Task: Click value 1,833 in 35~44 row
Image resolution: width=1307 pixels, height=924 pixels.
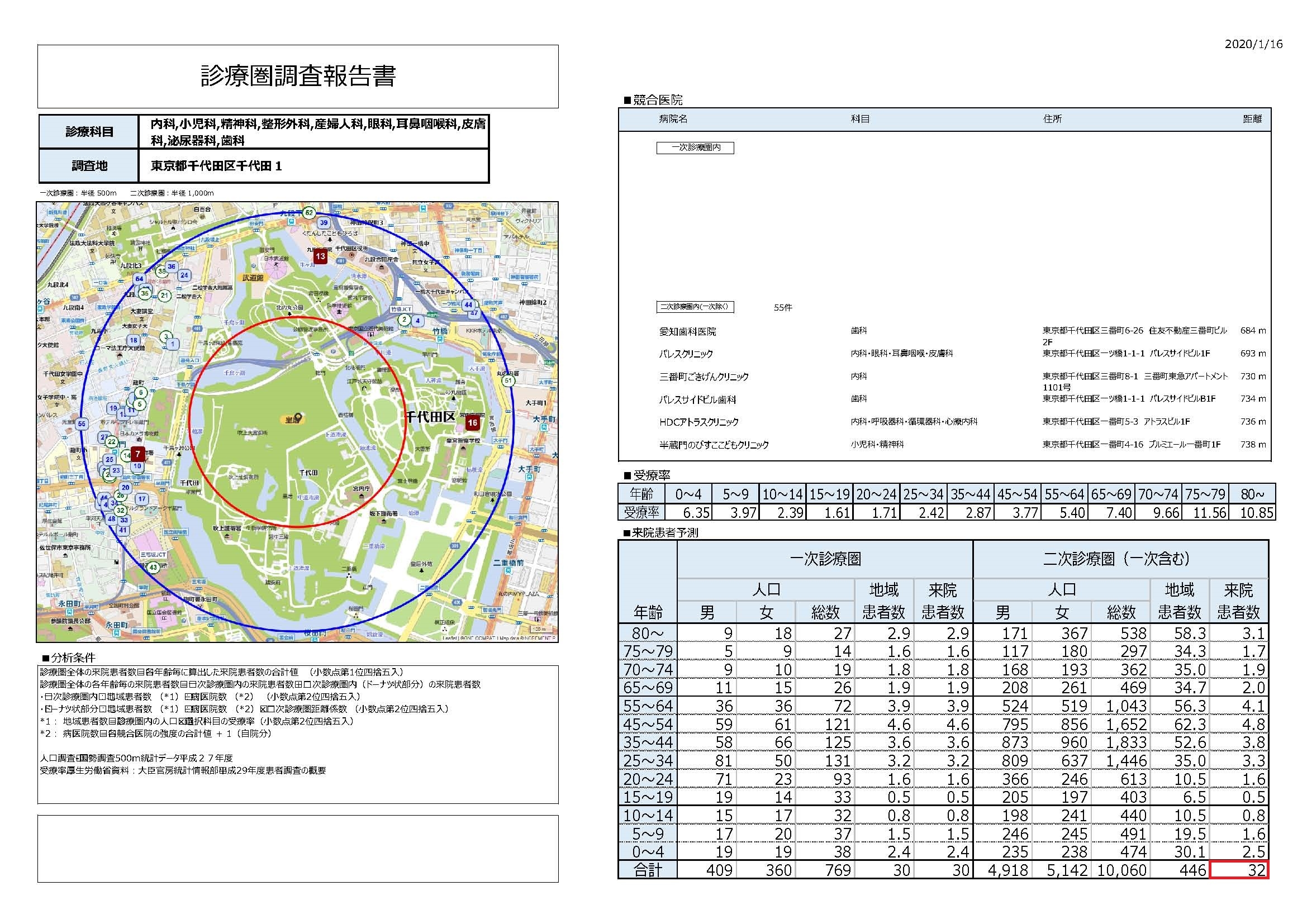Action: 1121,742
